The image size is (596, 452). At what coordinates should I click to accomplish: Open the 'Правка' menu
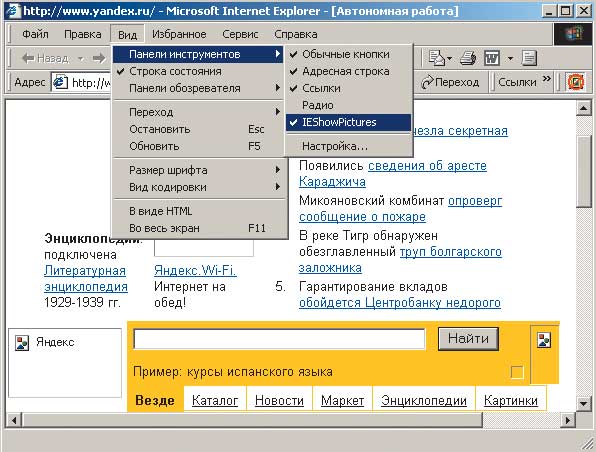coord(82,34)
